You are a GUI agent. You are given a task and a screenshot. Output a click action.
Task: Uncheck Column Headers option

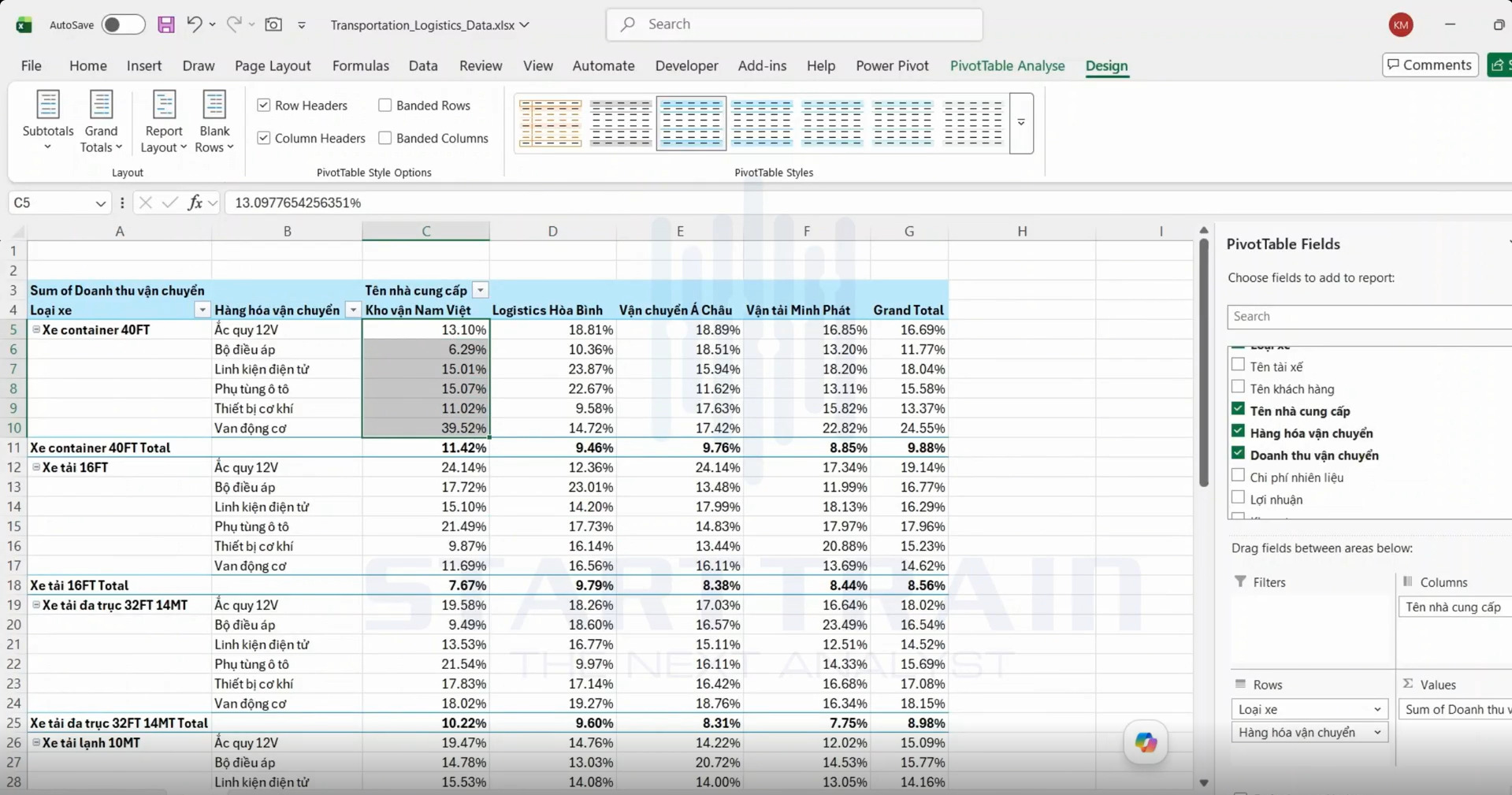click(x=264, y=138)
